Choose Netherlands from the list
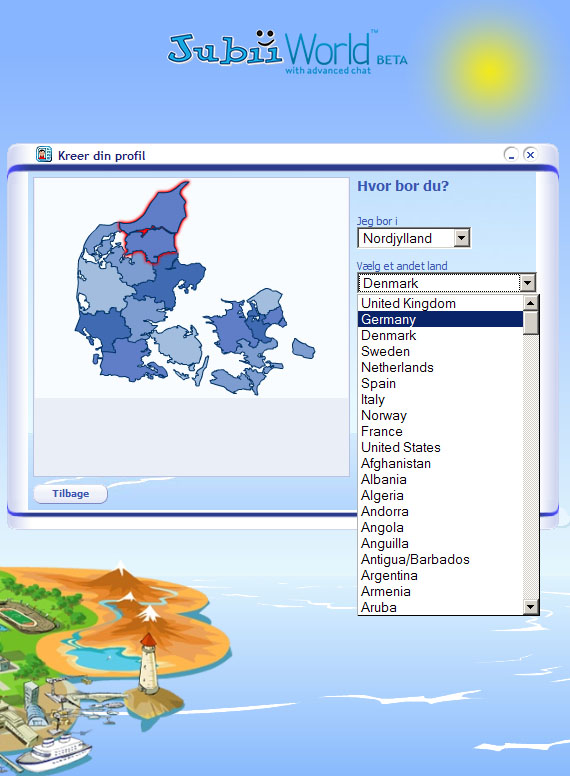This screenshot has height=776, width=570. [440, 367]
